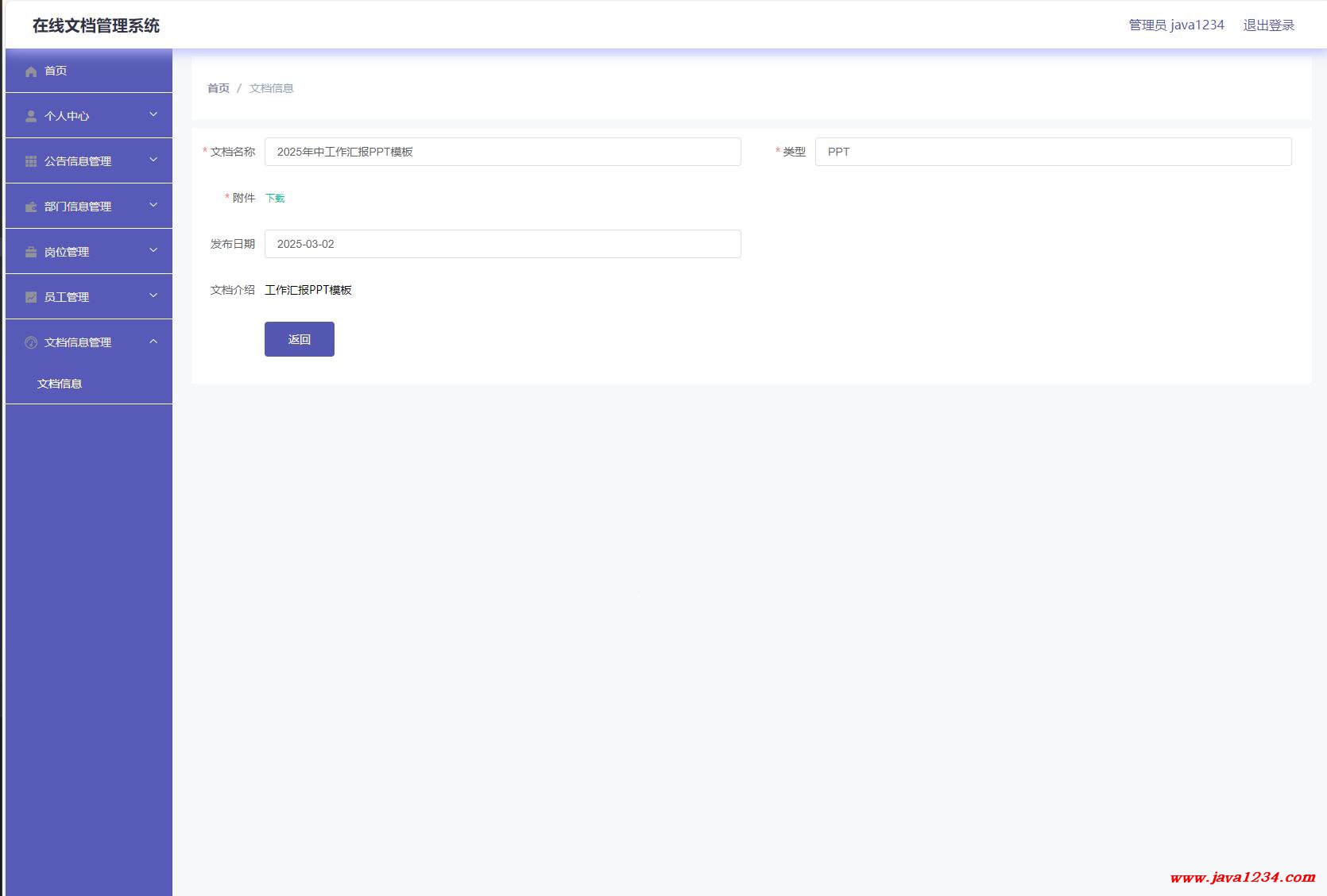Image resolution: width=1327 pixels, height=896 pixels.
Task: Click the 发布日期 date field
Action: click(x=502, y=244)
